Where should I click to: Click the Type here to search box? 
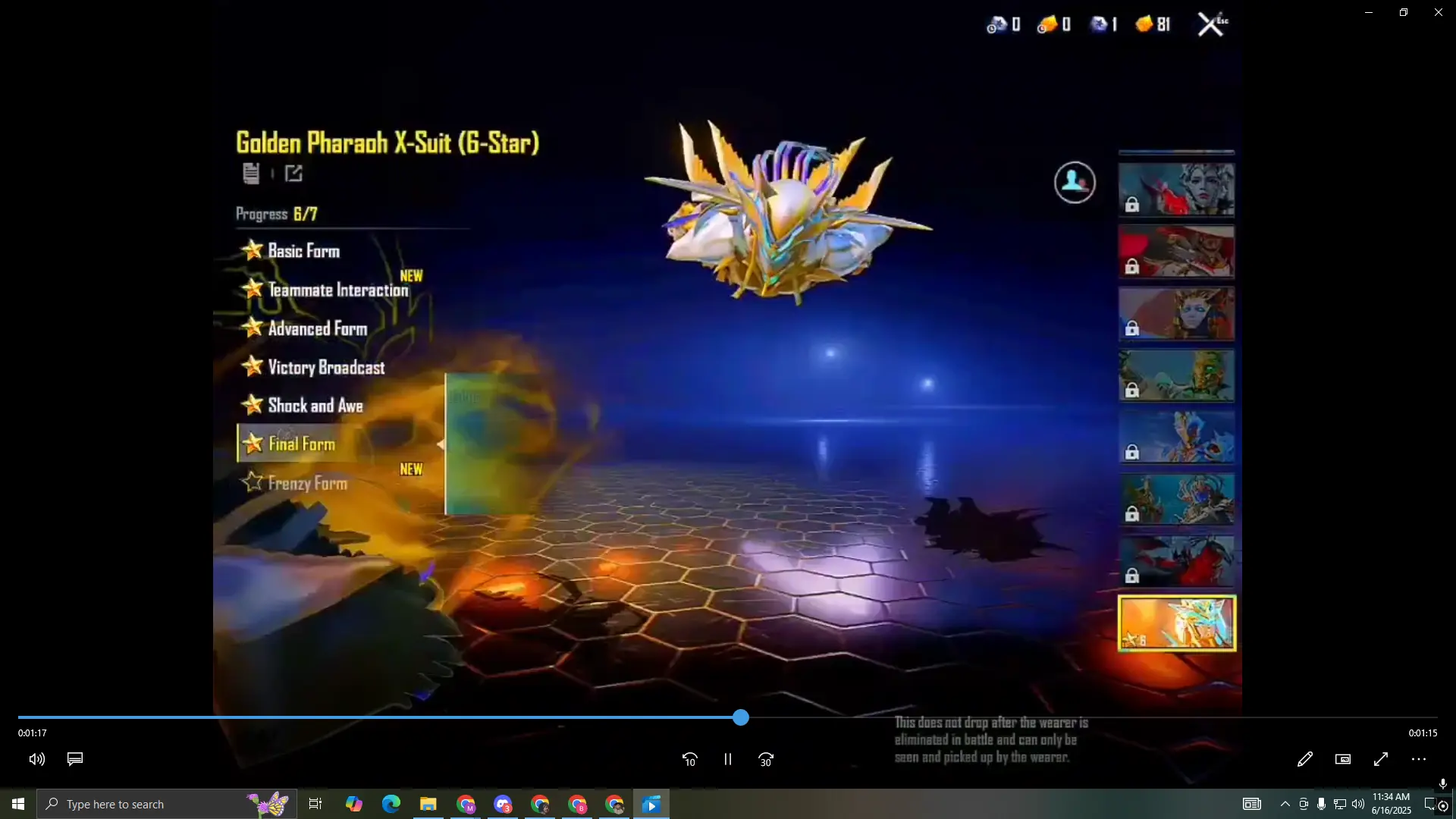(152, 804)
